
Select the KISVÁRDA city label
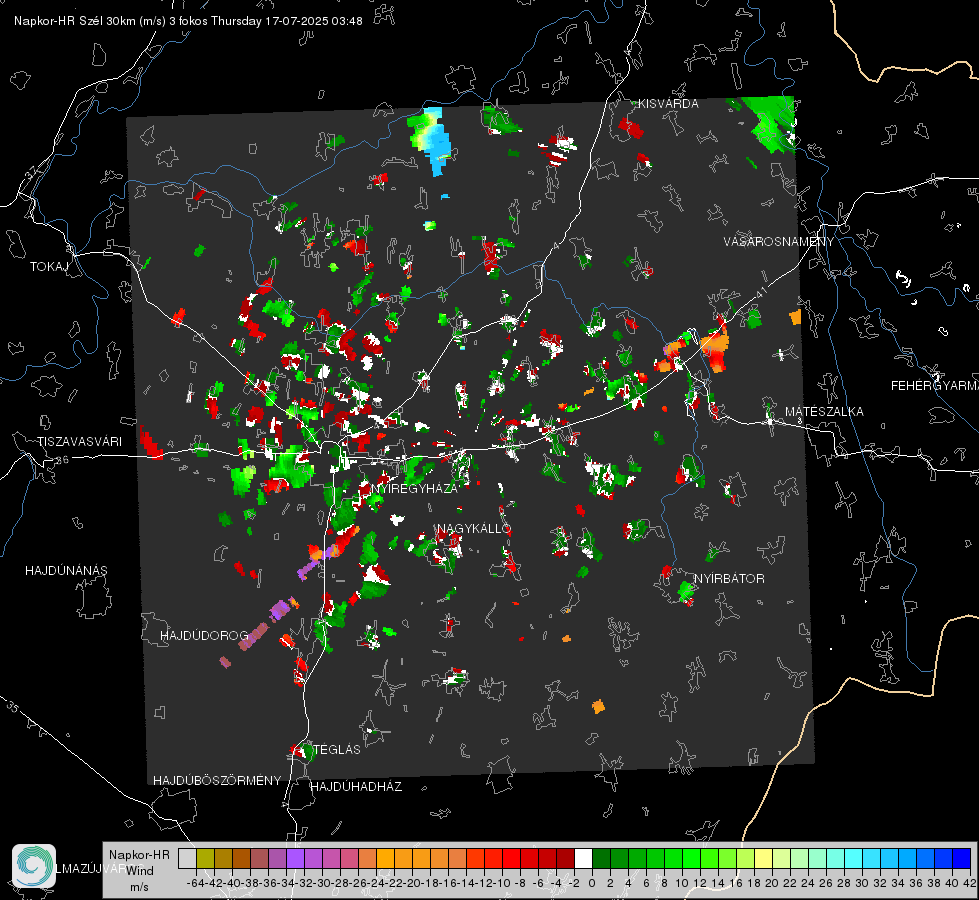[x=668, y=104]
